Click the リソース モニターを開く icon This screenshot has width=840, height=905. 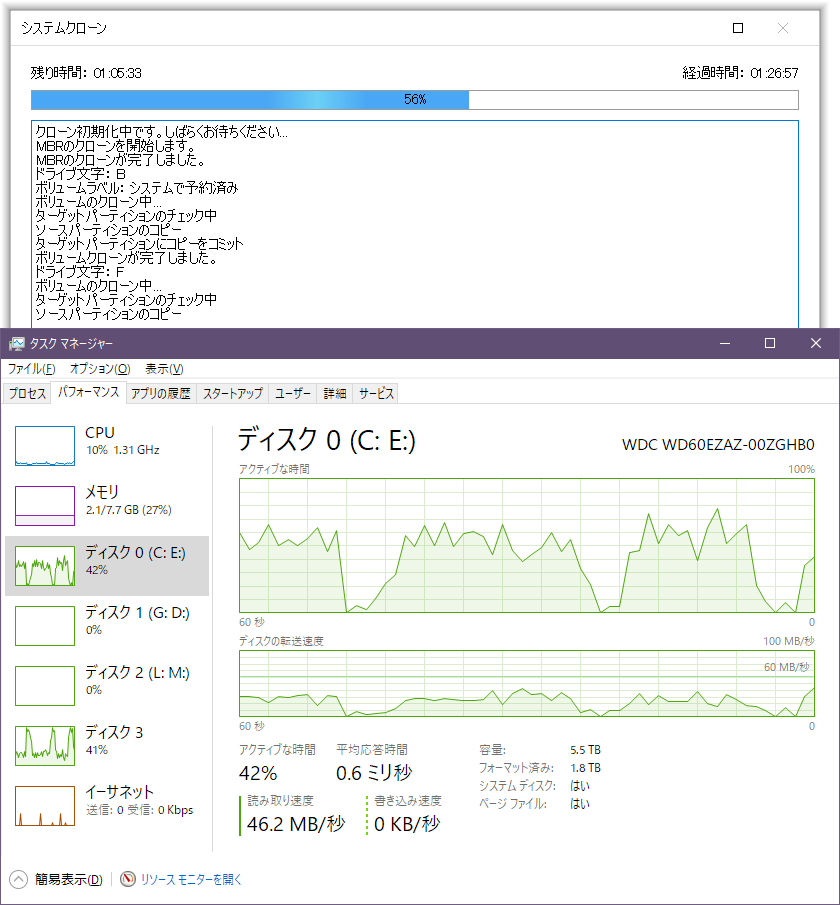[x=127, y=879]
